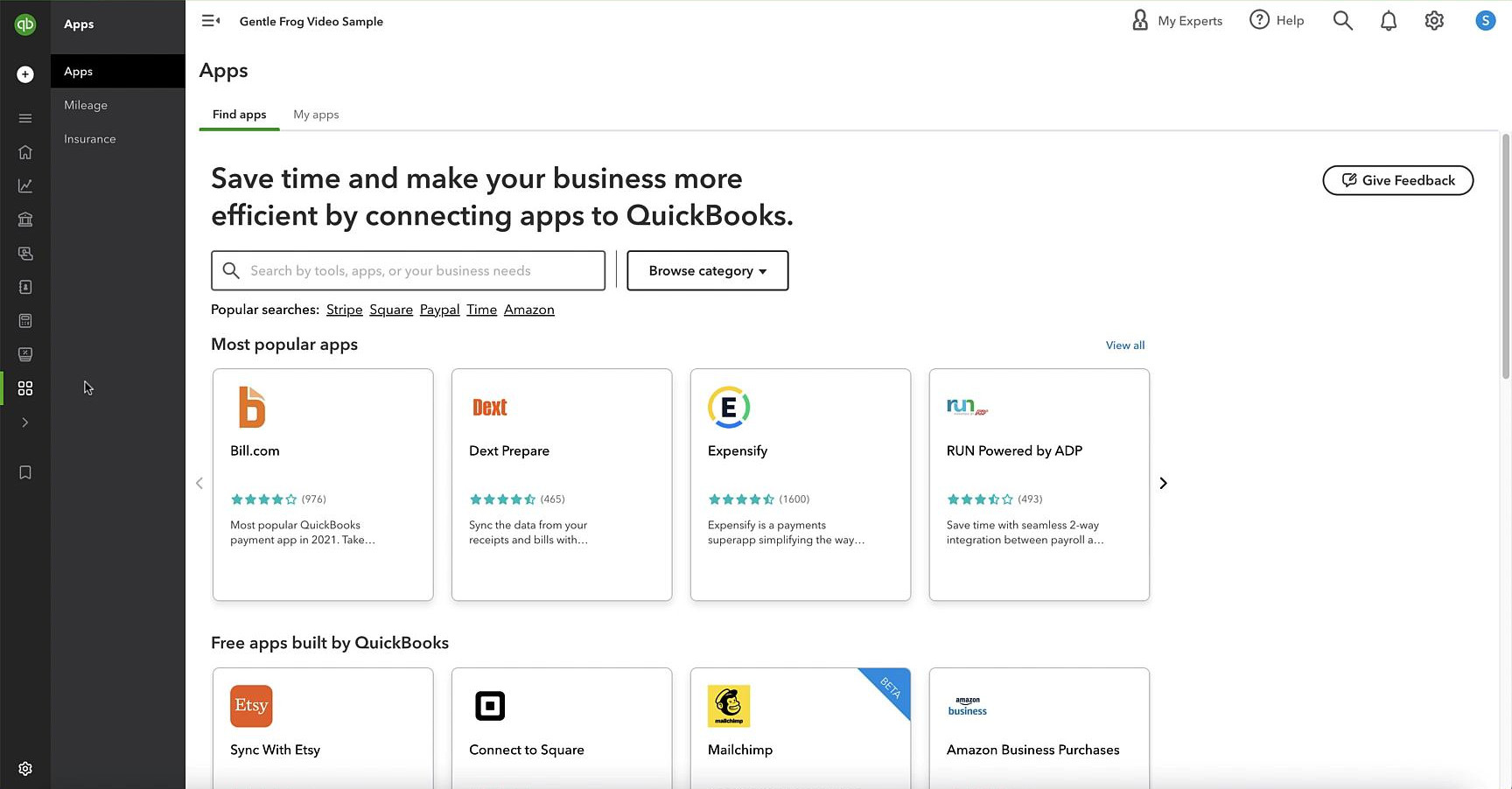Search popular term Time
This screenshot has width=1512, height=789.
pyautogui.click(x=481, y=310)
